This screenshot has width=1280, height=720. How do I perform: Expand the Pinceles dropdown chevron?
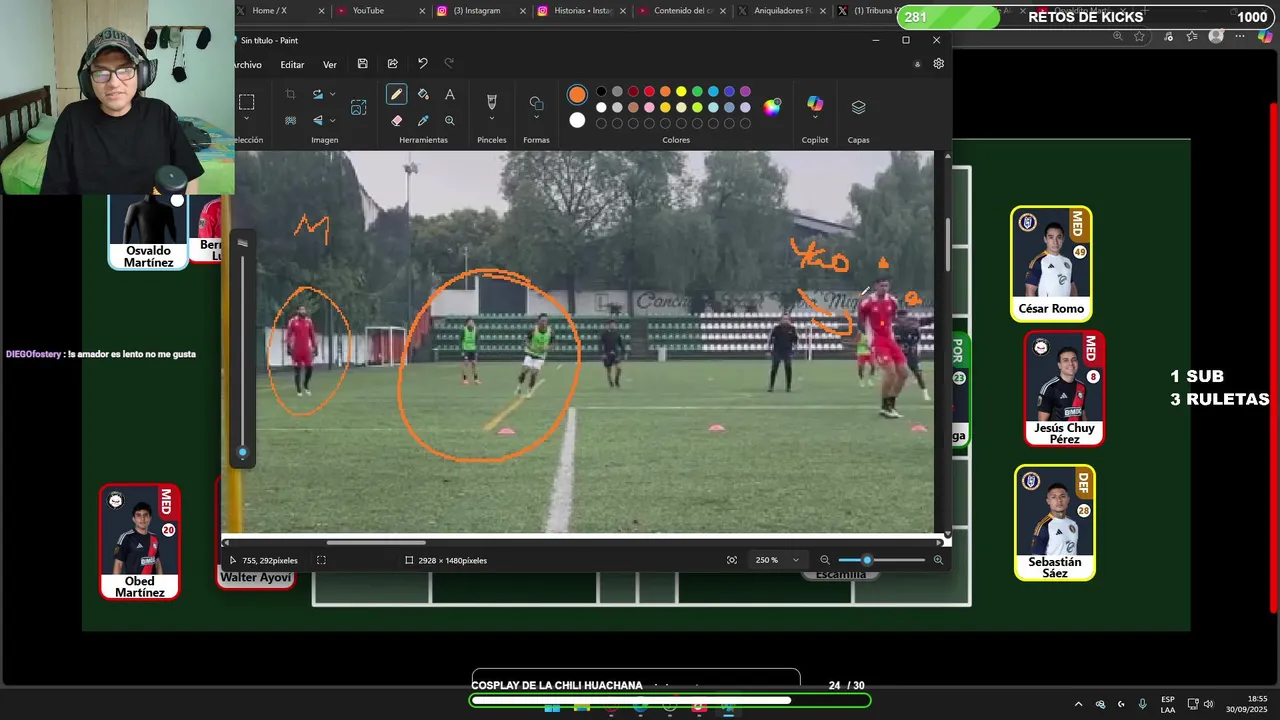491,117
